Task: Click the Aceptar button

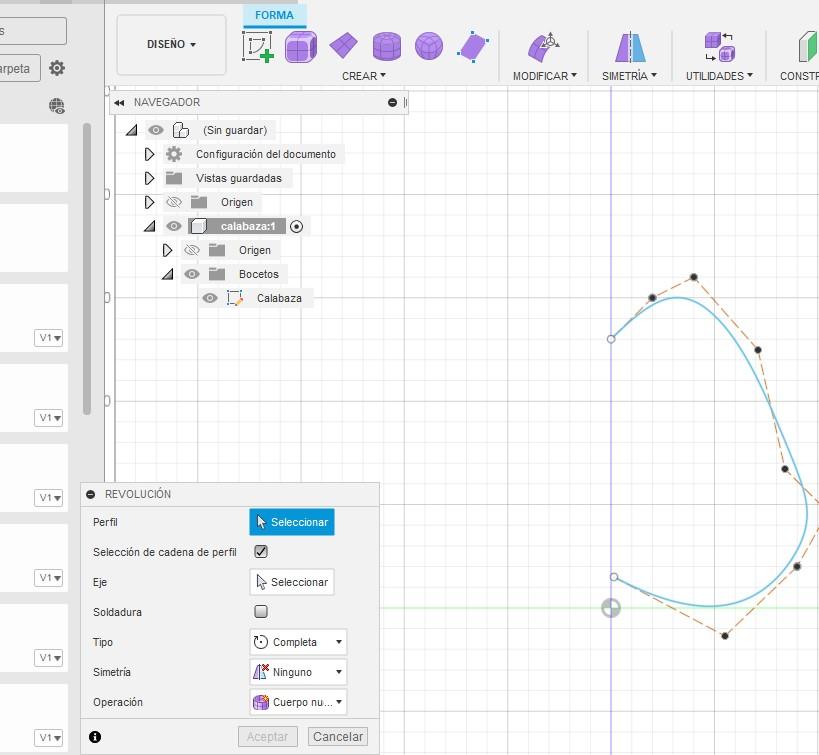Action: (267, 736)
